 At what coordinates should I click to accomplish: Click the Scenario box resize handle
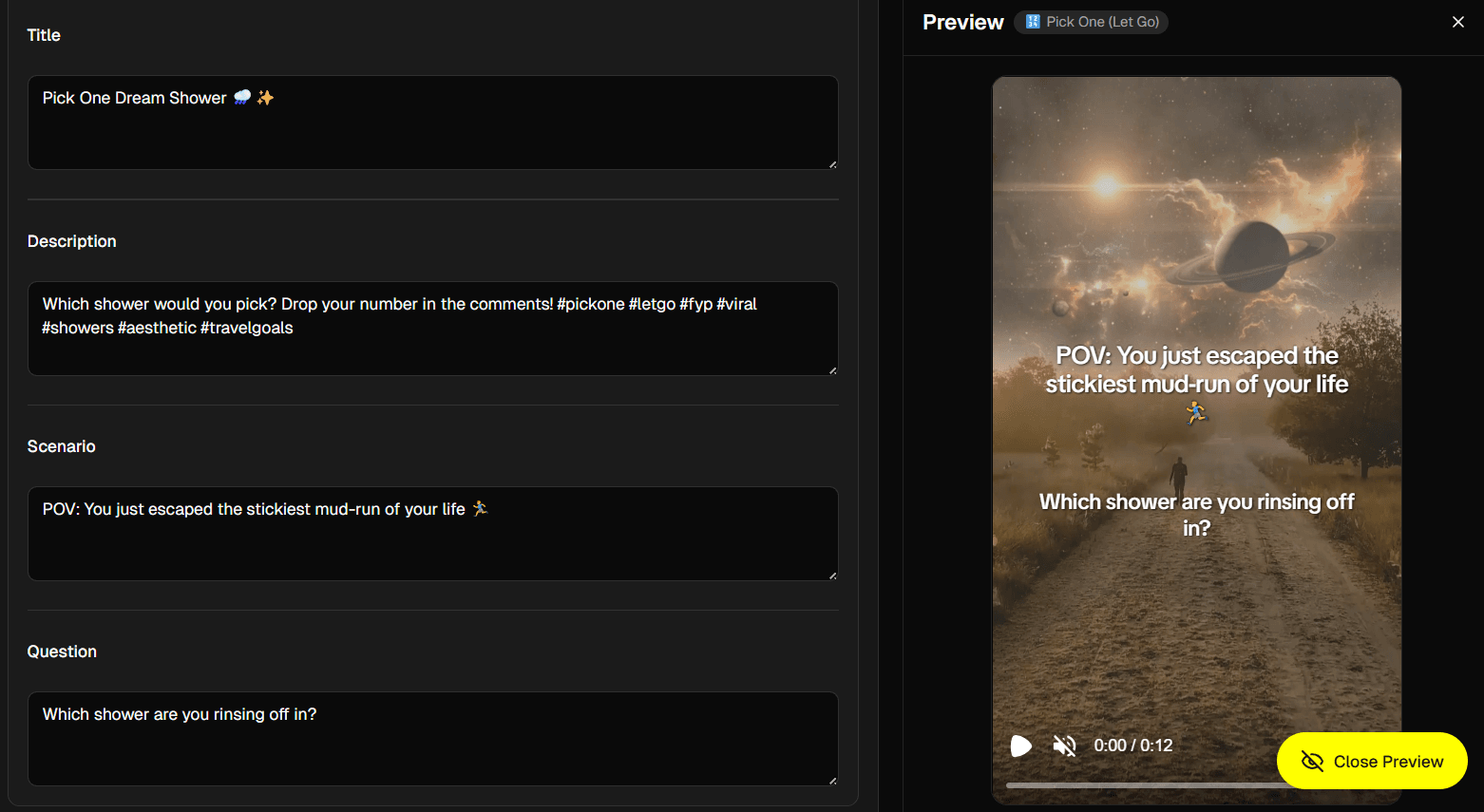[832, 576]
